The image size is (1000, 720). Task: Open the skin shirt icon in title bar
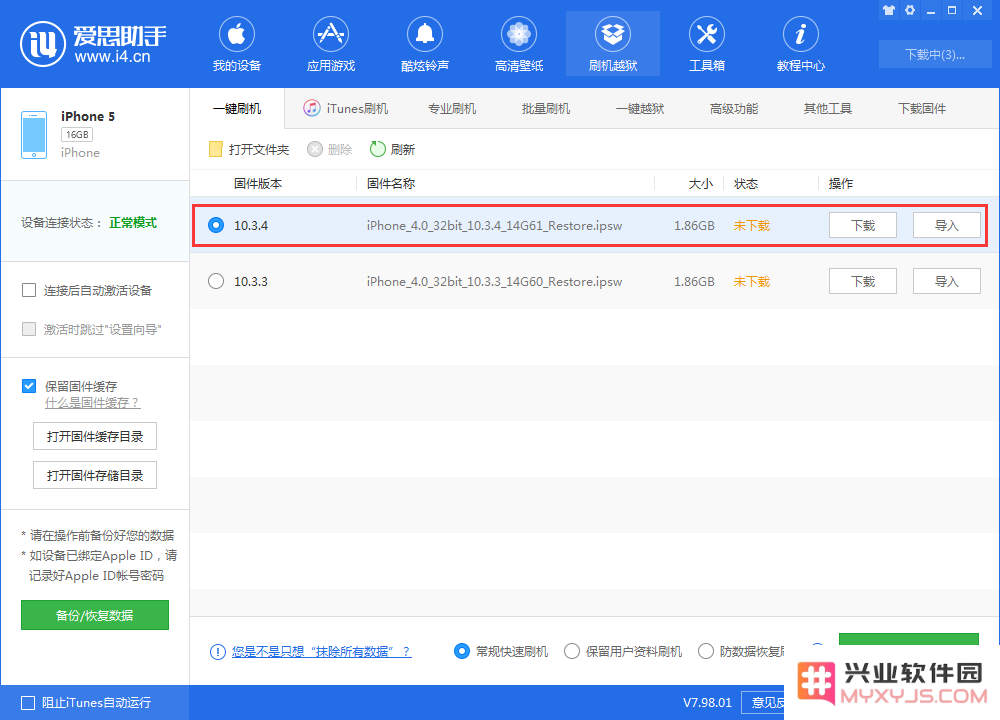click(889, 10)
